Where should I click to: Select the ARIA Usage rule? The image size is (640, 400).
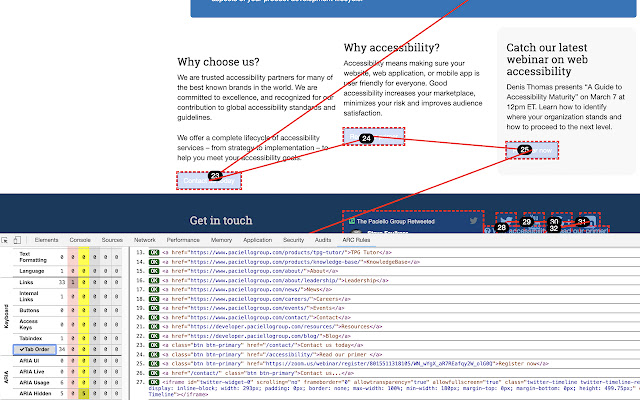click(x=34, y=383)
